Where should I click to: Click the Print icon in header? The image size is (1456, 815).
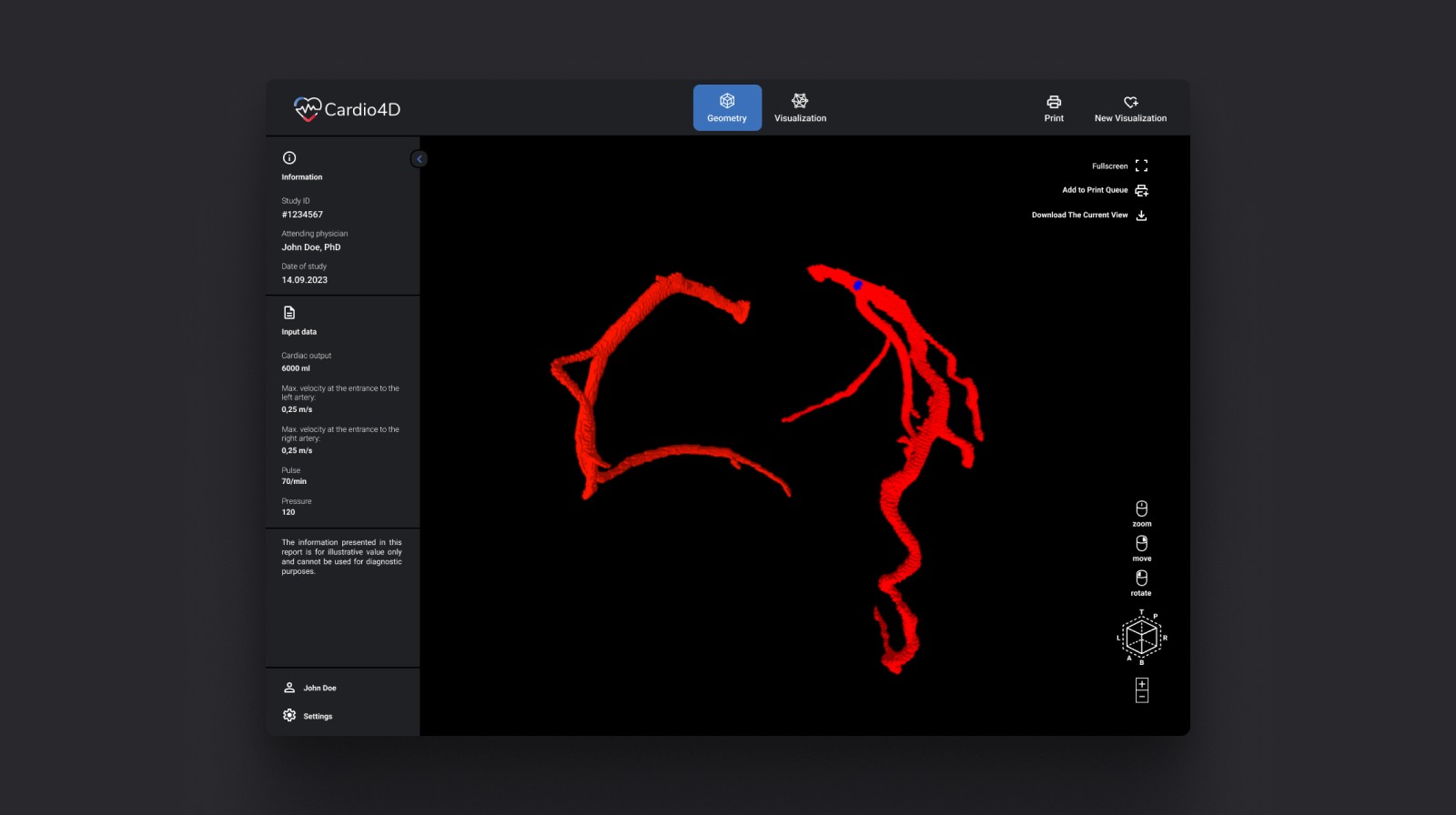[x=1054, y=102]
